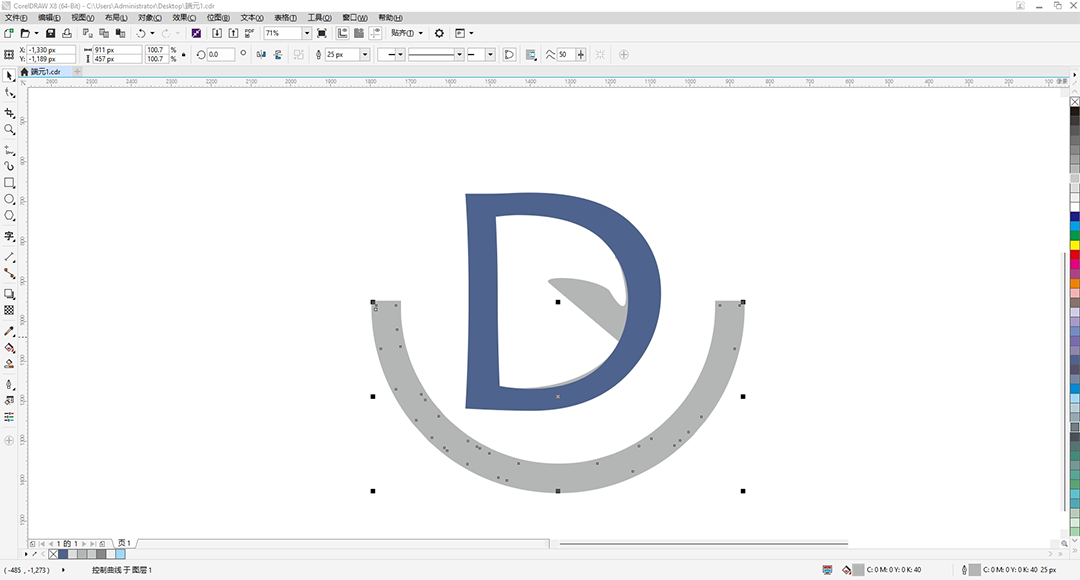Pick the Ellipse tool
Screen dimensions: 1080x580
(x=9, y=200)
